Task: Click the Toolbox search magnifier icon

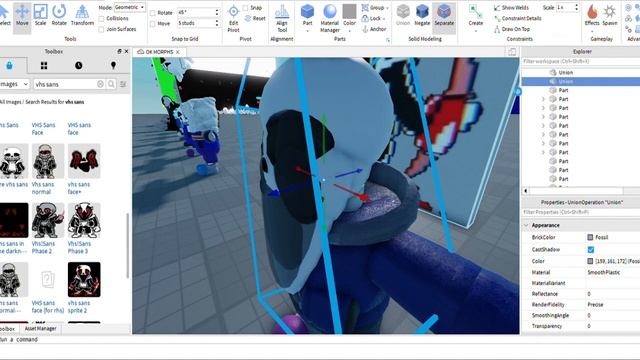Action: coord(111,84)
